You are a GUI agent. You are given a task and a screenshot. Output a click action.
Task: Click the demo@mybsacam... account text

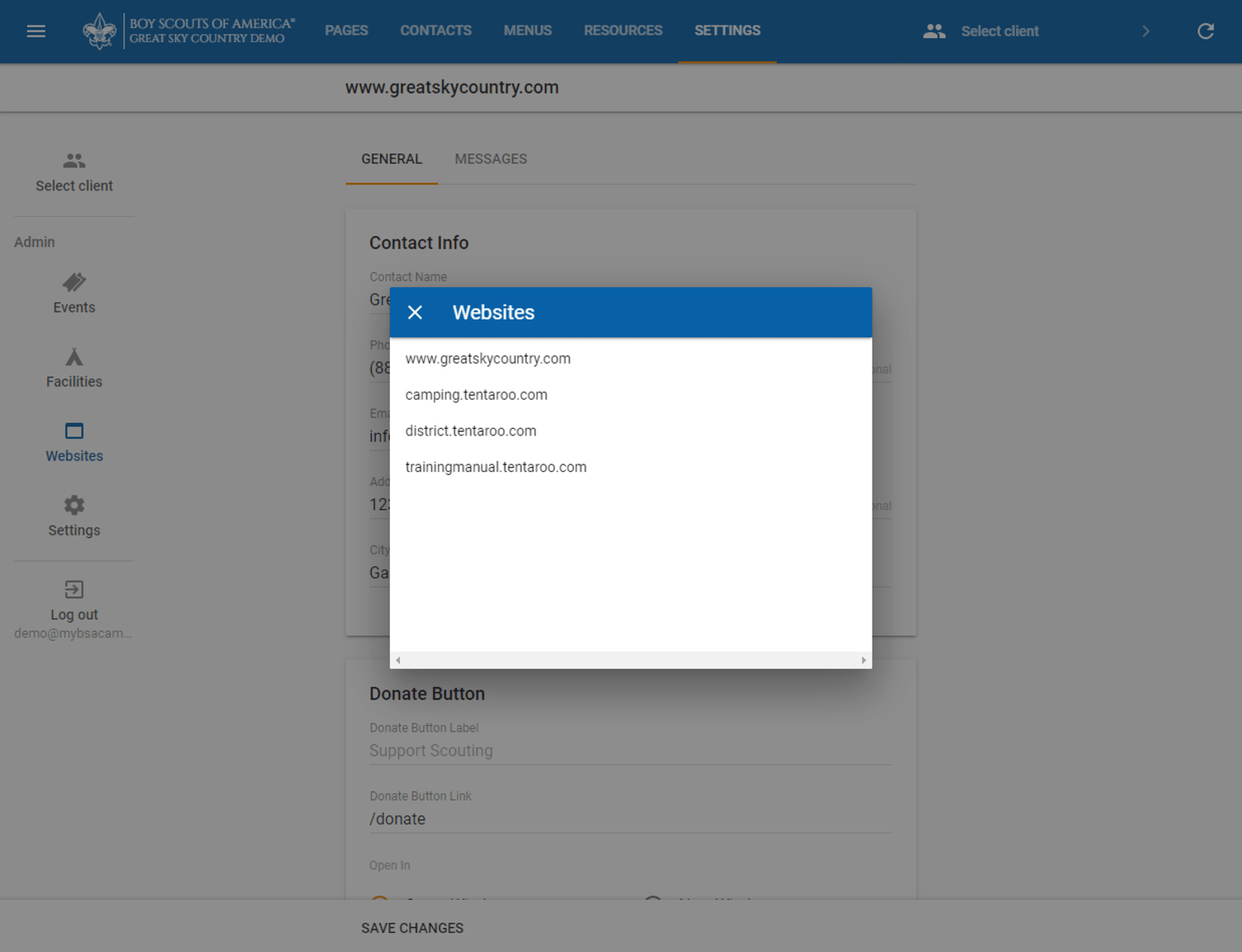coord(73,633)
